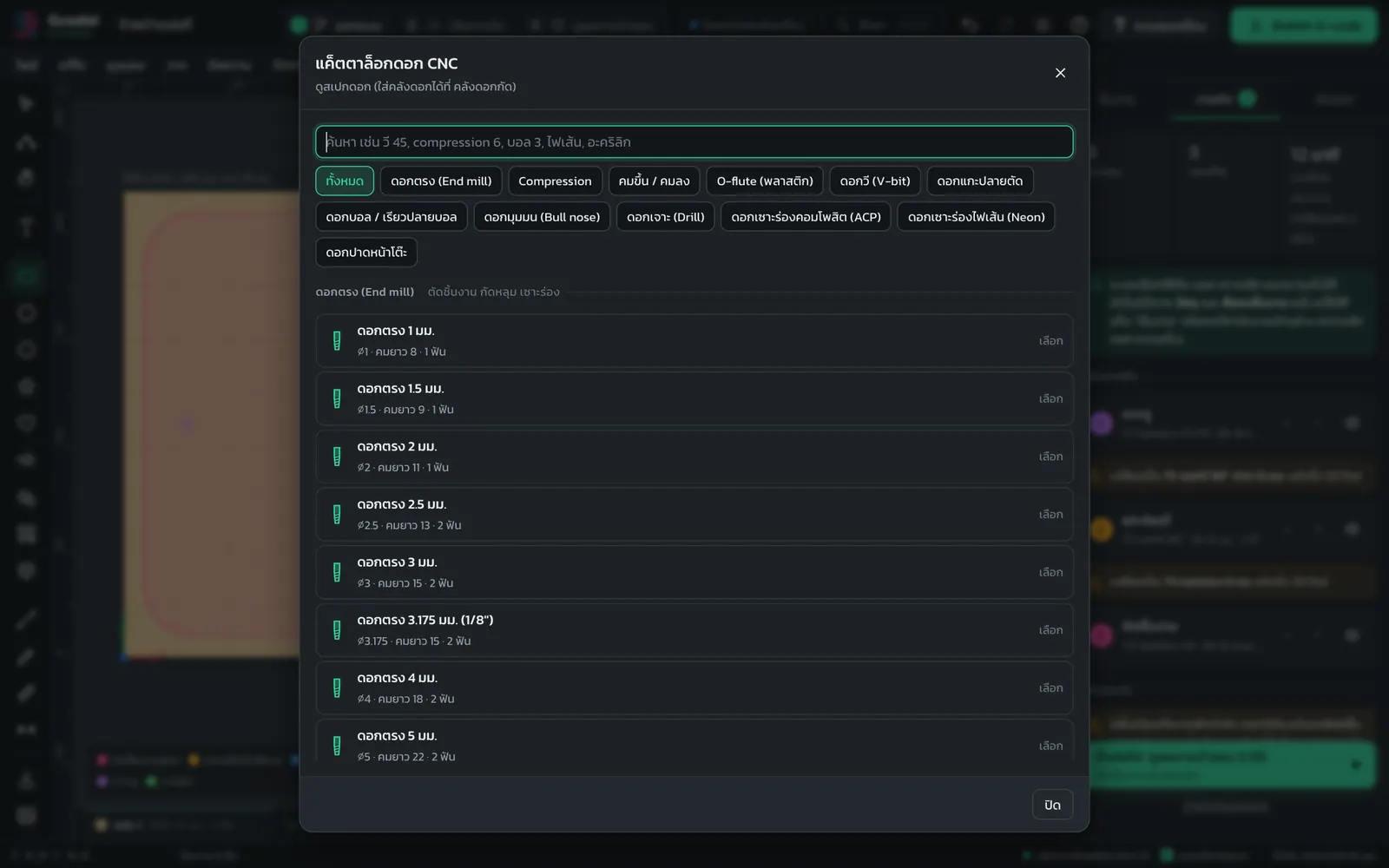1389x868 pixels.
Task: Filter by O-flute (พลาสติก) chip
Action: tap(765, 181)
